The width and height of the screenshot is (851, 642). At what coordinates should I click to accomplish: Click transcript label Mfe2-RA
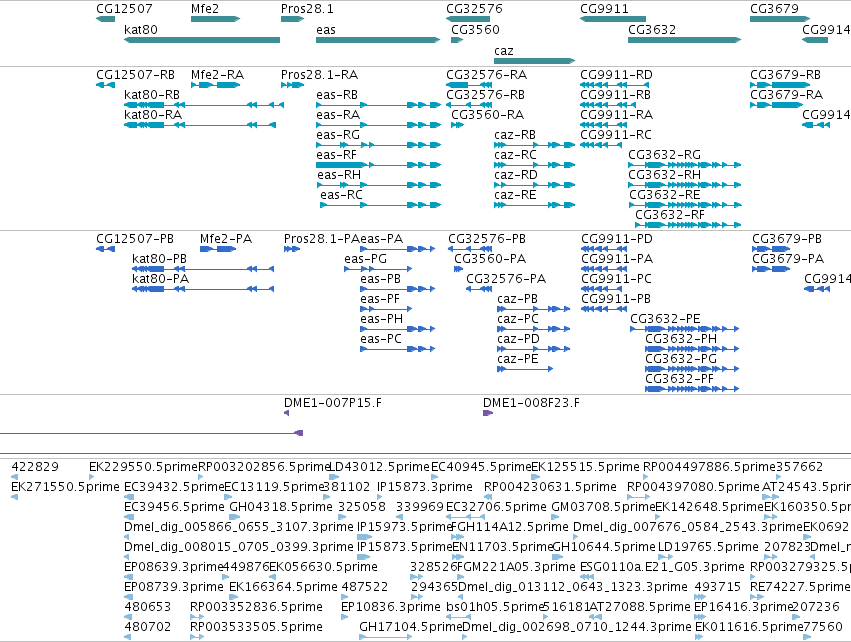218,74
